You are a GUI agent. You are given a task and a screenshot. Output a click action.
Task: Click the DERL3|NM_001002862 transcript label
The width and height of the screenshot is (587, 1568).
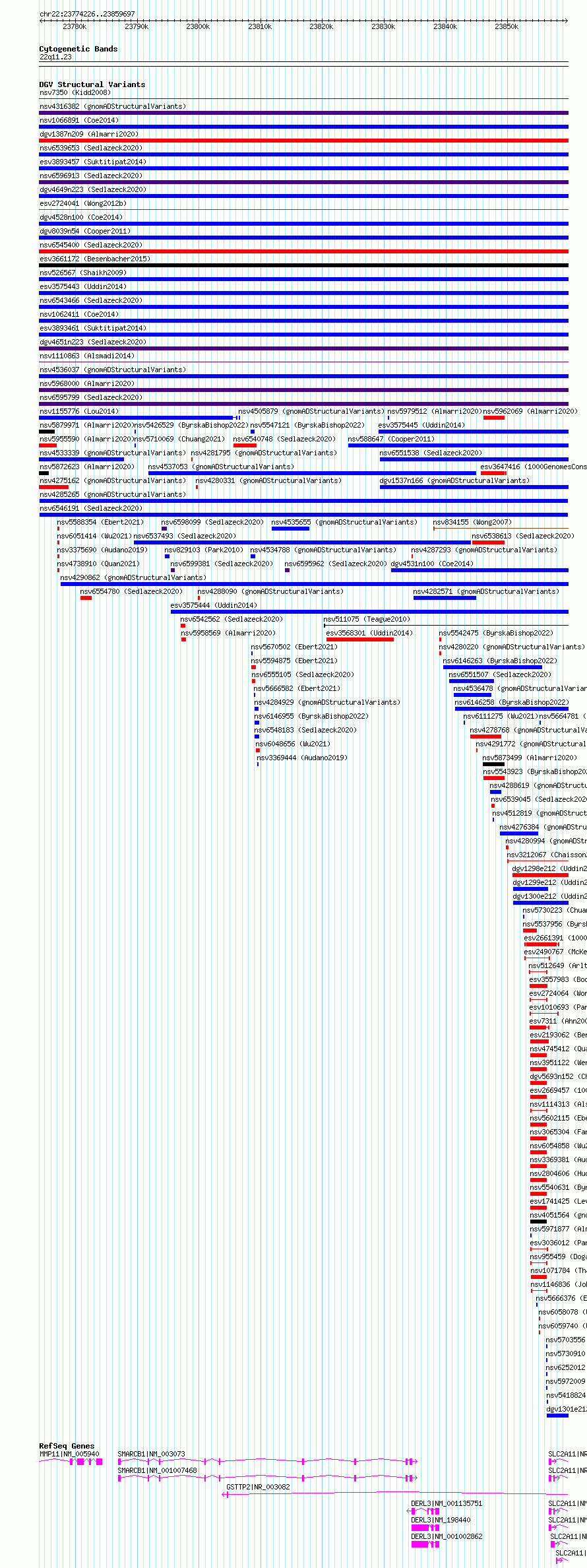tap(447, 1536)
